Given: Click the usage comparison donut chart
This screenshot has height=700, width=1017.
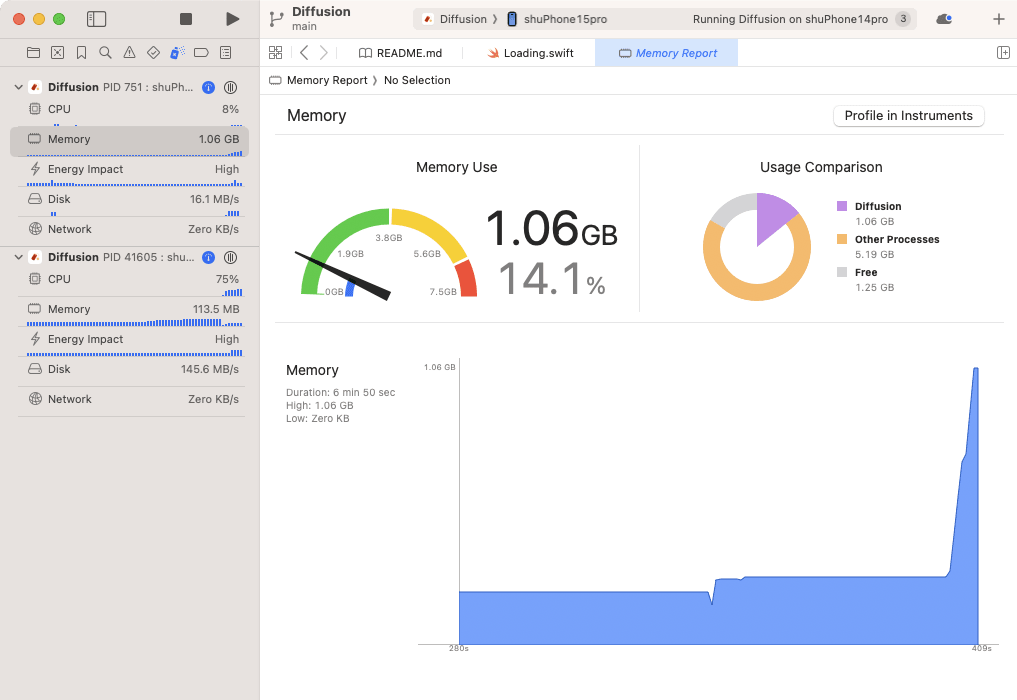Looking at the screenshot, I should coord(757,247).
